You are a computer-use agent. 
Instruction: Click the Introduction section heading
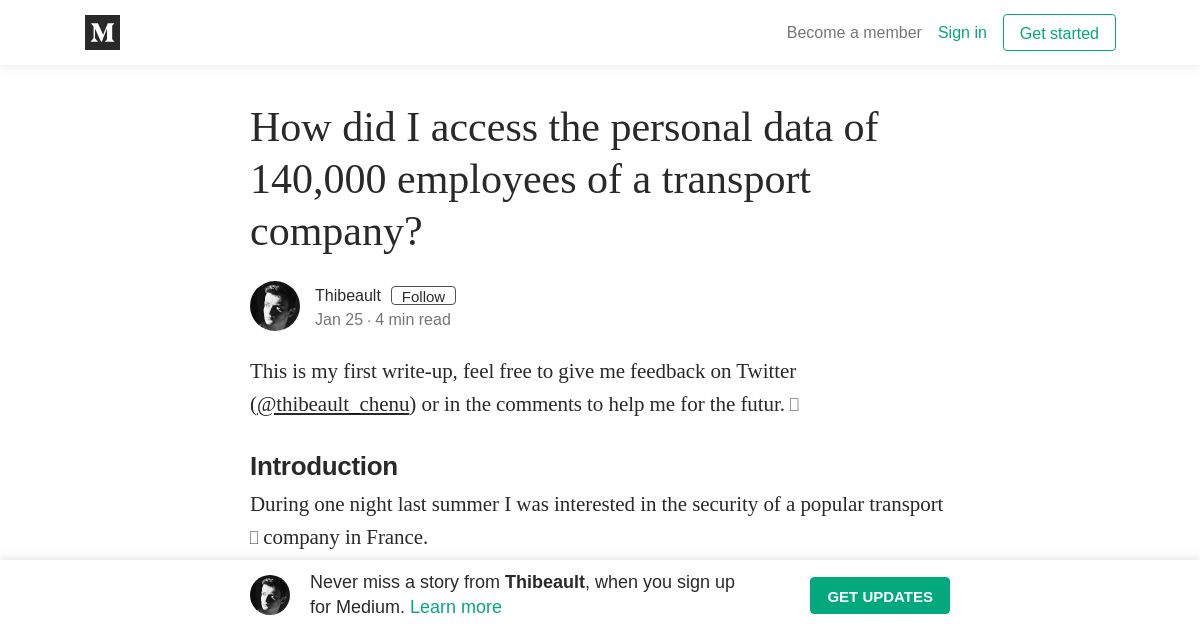(324, 466)
